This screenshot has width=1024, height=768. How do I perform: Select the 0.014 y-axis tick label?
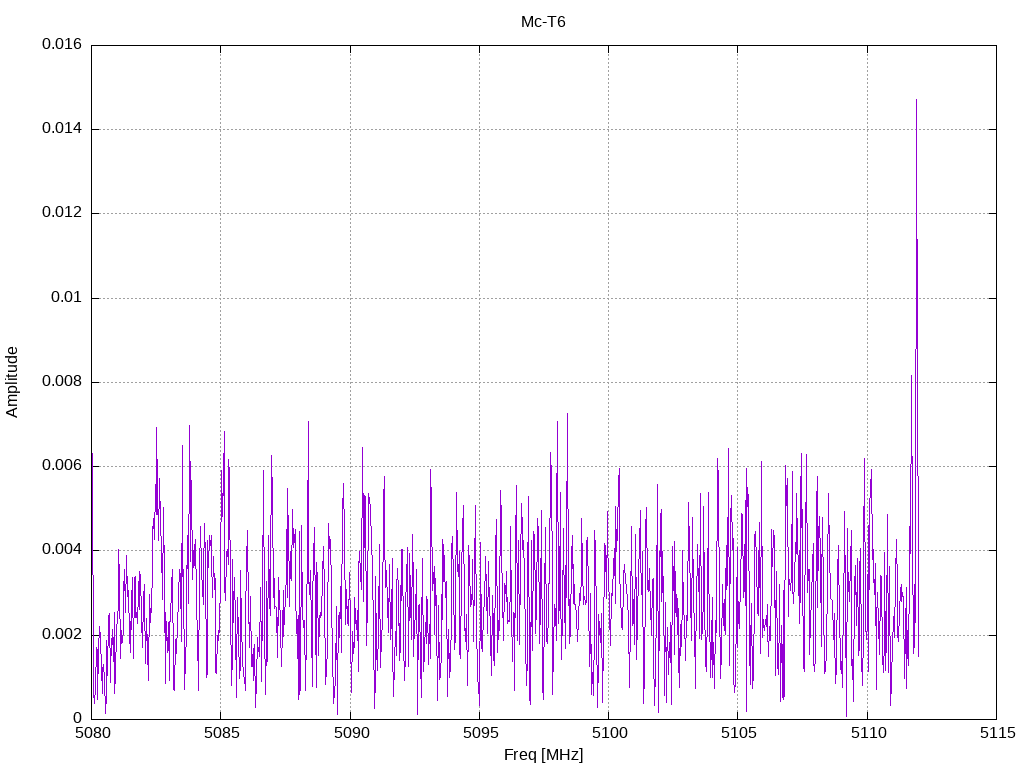click(x=61, y=129)
